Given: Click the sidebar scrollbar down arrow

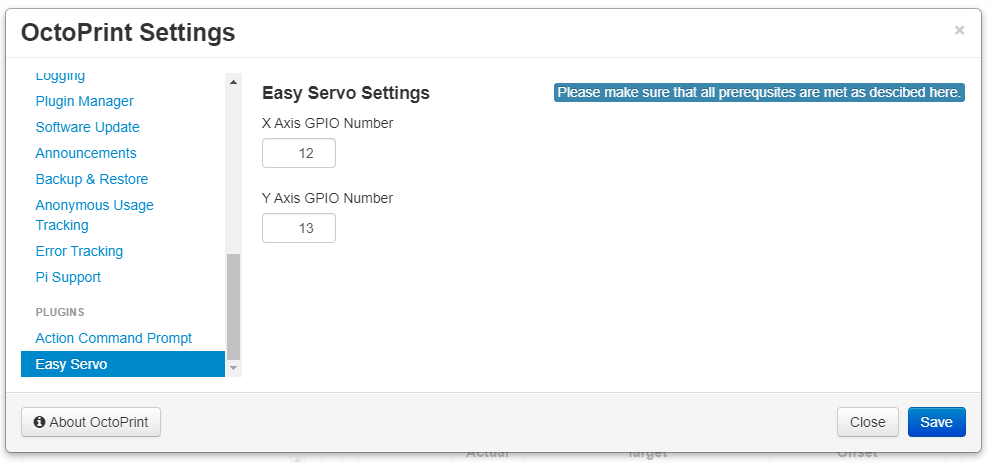Looking at the screenshot, I should [x=233, y=368].
